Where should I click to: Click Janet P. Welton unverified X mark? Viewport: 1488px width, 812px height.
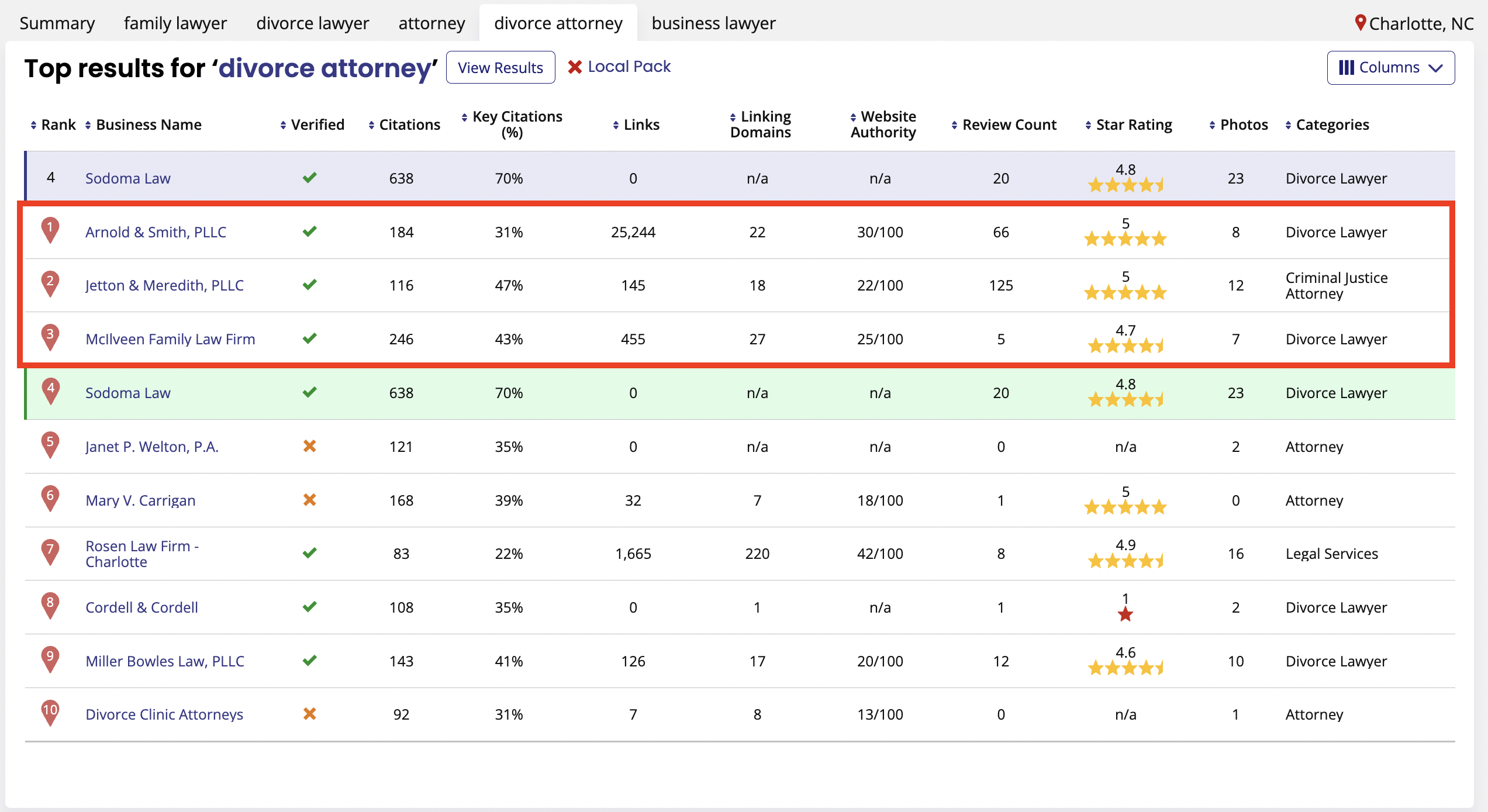pos(309,447)
